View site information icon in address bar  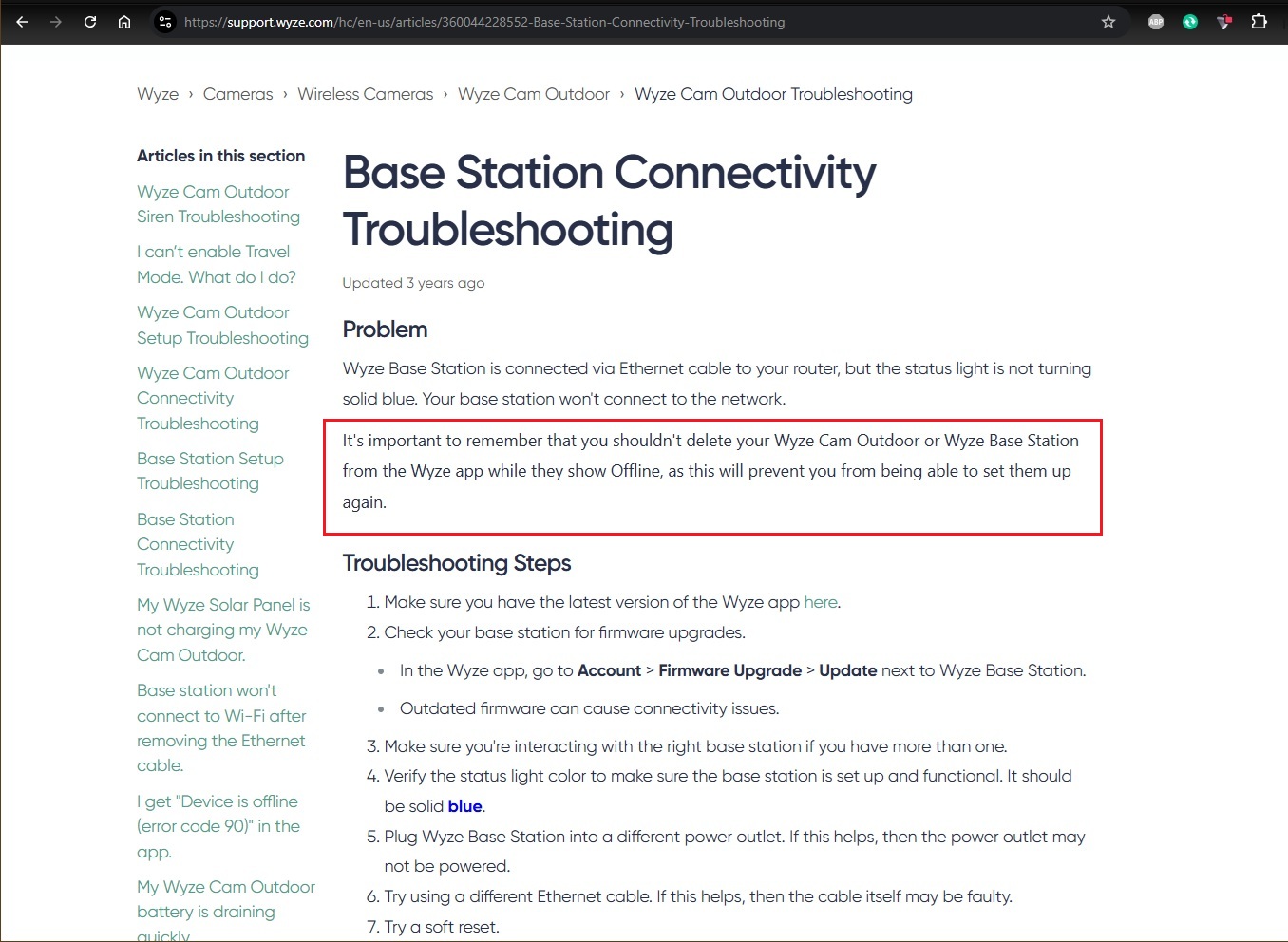(x=165, y=22)
